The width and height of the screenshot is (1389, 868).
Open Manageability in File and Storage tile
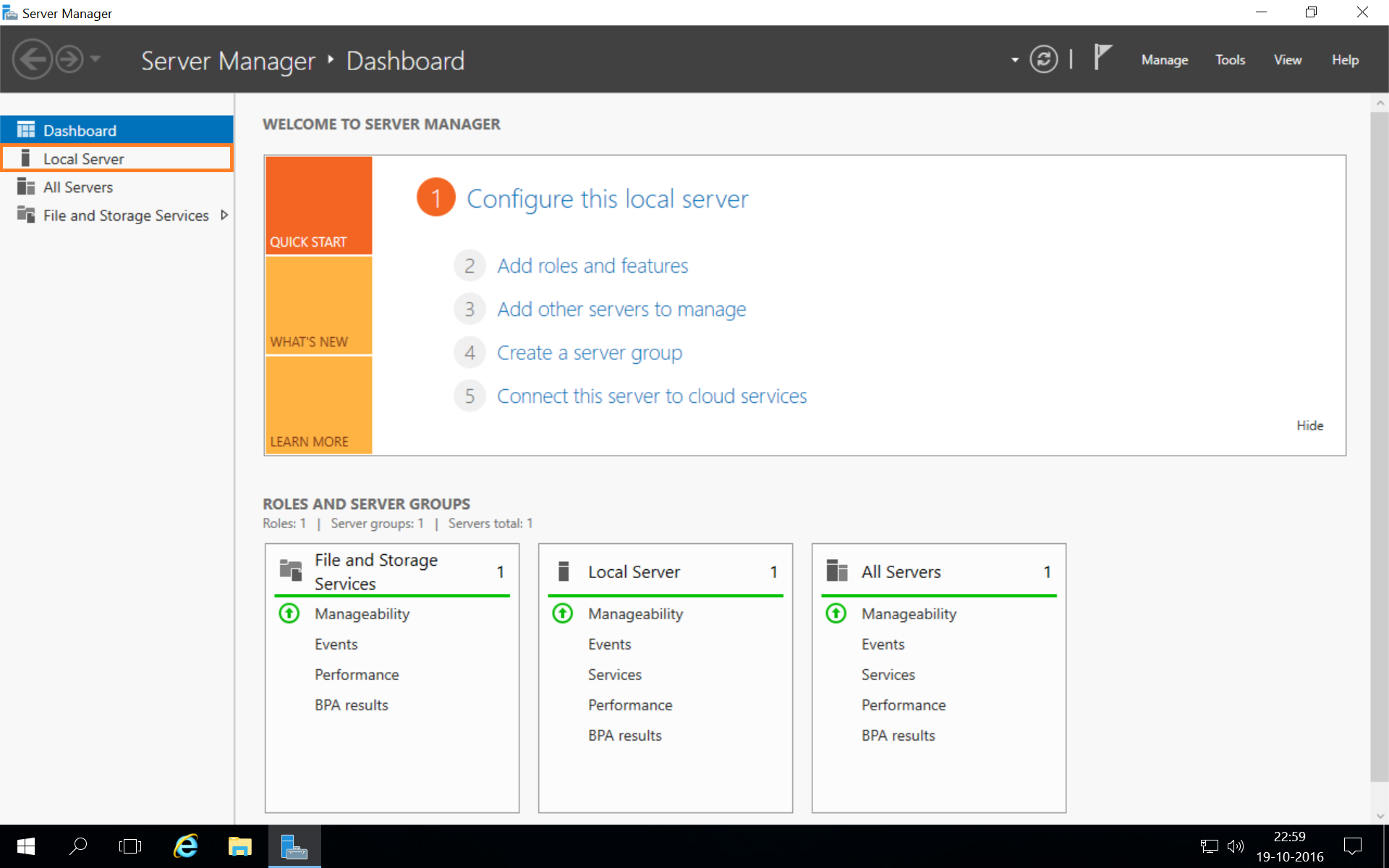coord(362,613)
